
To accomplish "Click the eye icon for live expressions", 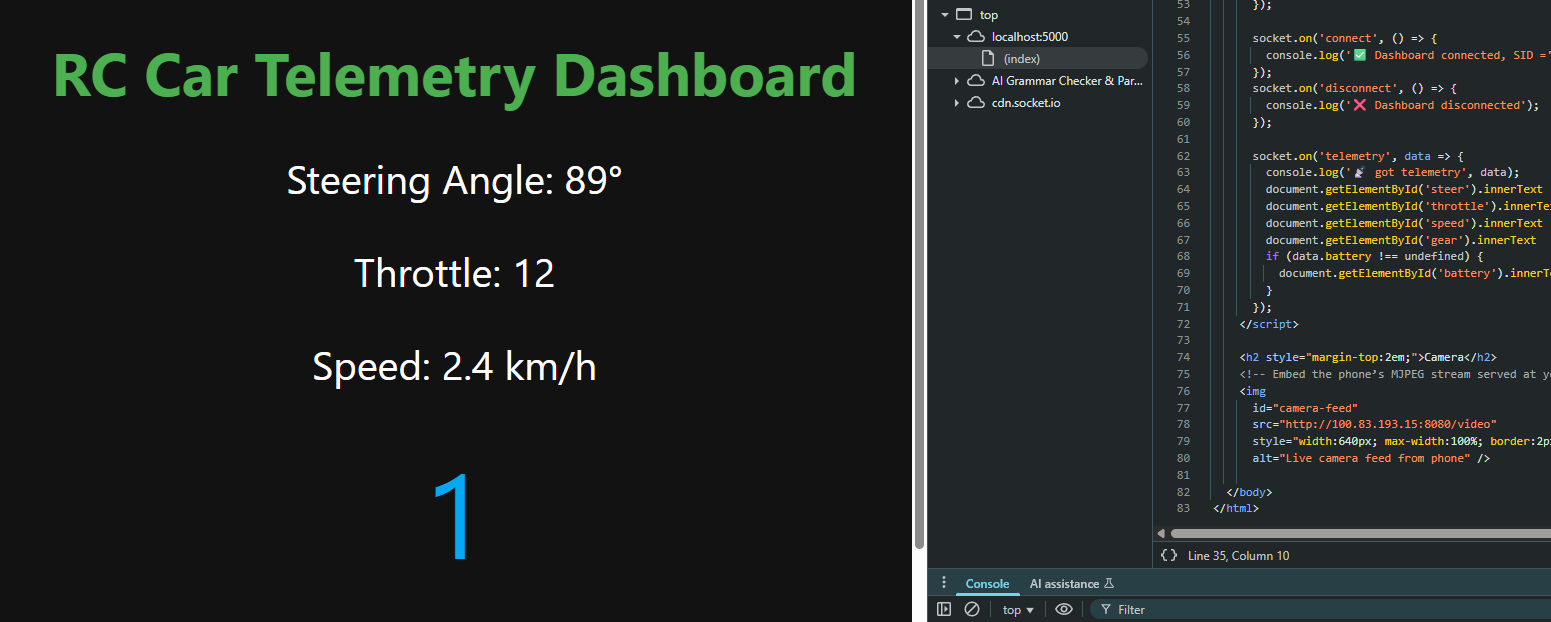I will tap(1064, 609).
